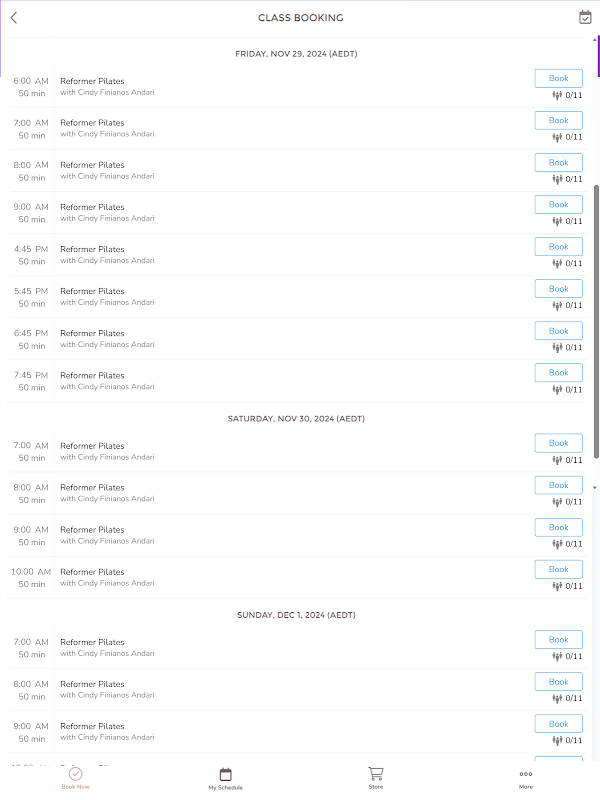Click attendee icon for Sunday 7:00 AM class
This screenshot has width=600, height=800.
[558, 656]
